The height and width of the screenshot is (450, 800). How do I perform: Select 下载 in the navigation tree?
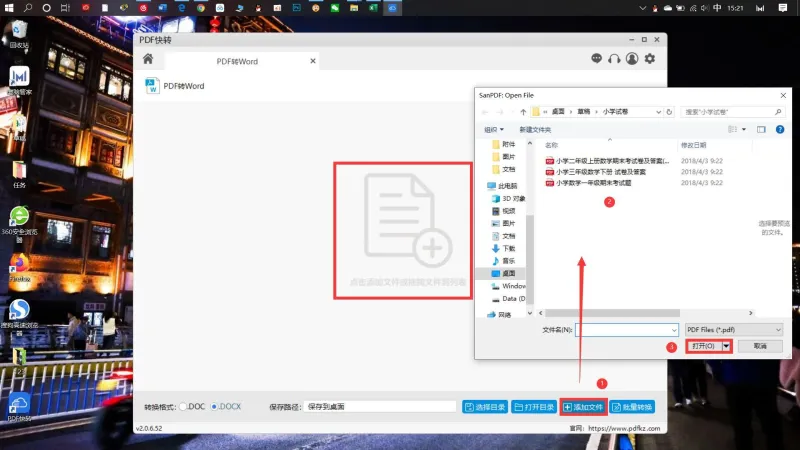tap(504, 248)
